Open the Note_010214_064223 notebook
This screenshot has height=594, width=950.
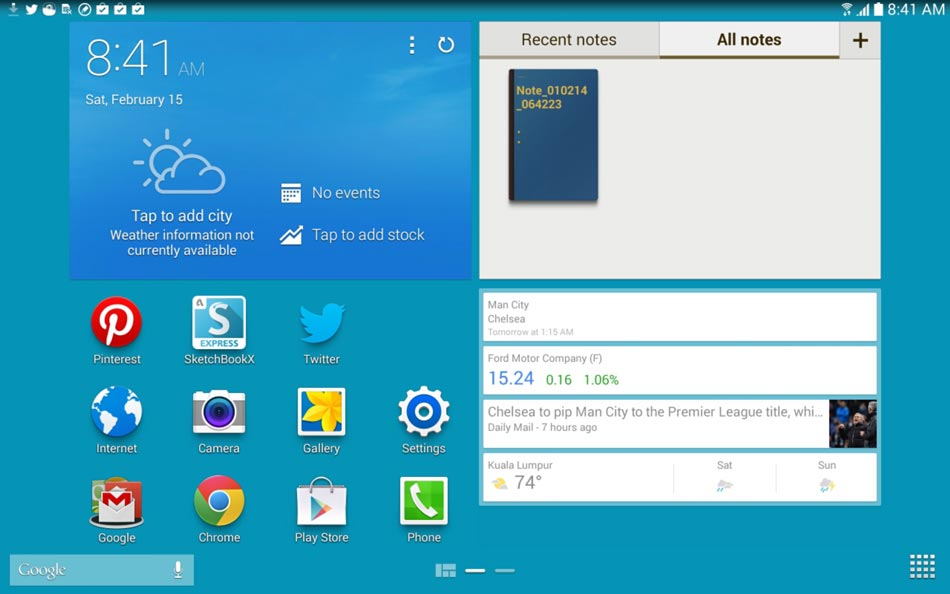pos(553,135)
